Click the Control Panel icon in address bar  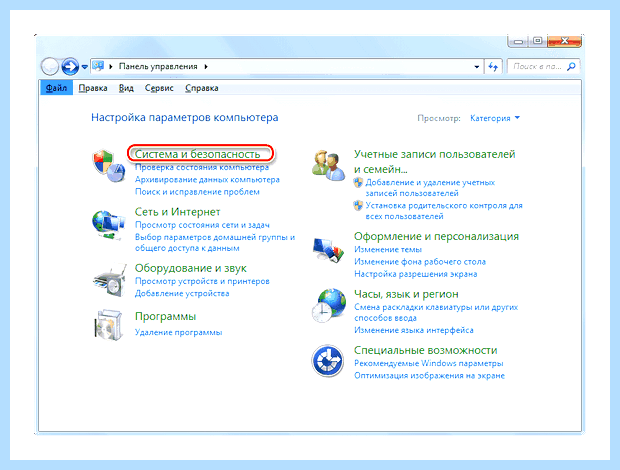[98, 66]
